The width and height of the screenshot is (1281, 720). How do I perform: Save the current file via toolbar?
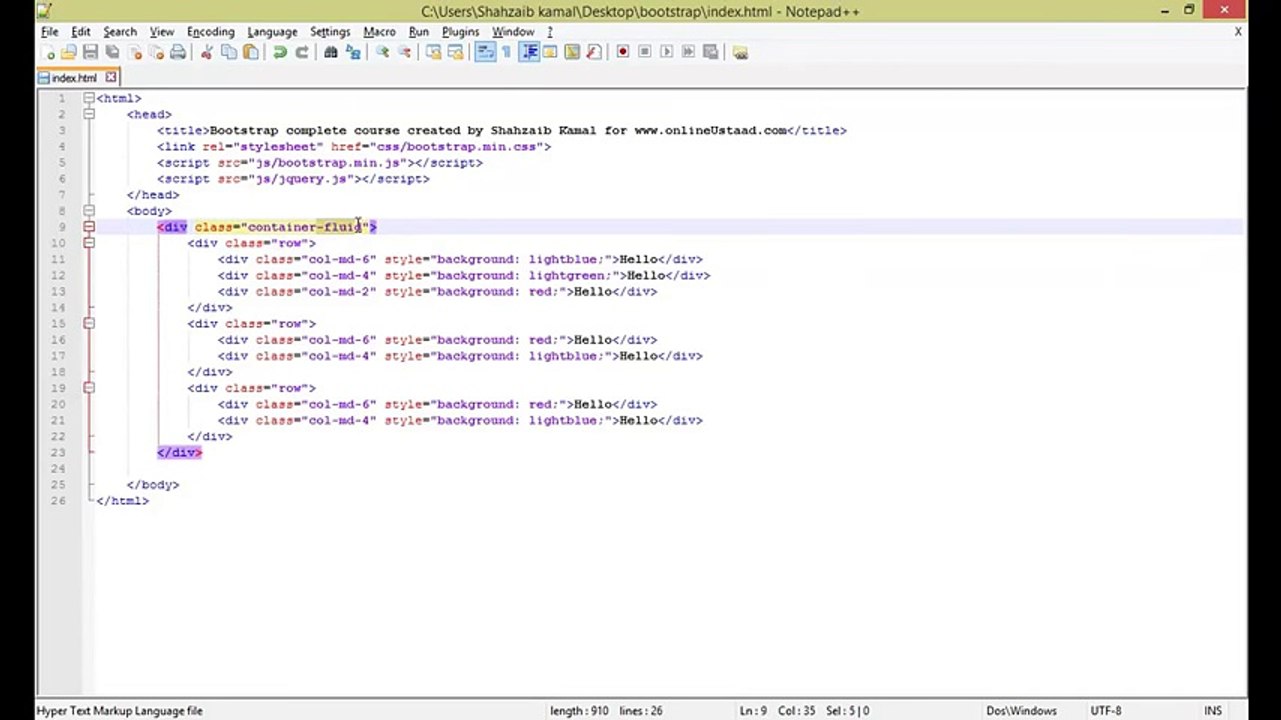(x=91, y=52)
